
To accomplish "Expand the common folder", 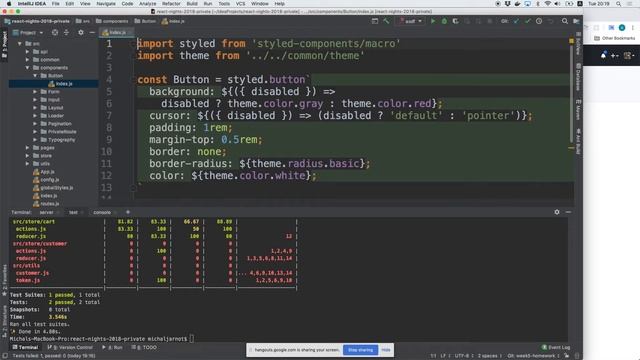I will 27,60.
